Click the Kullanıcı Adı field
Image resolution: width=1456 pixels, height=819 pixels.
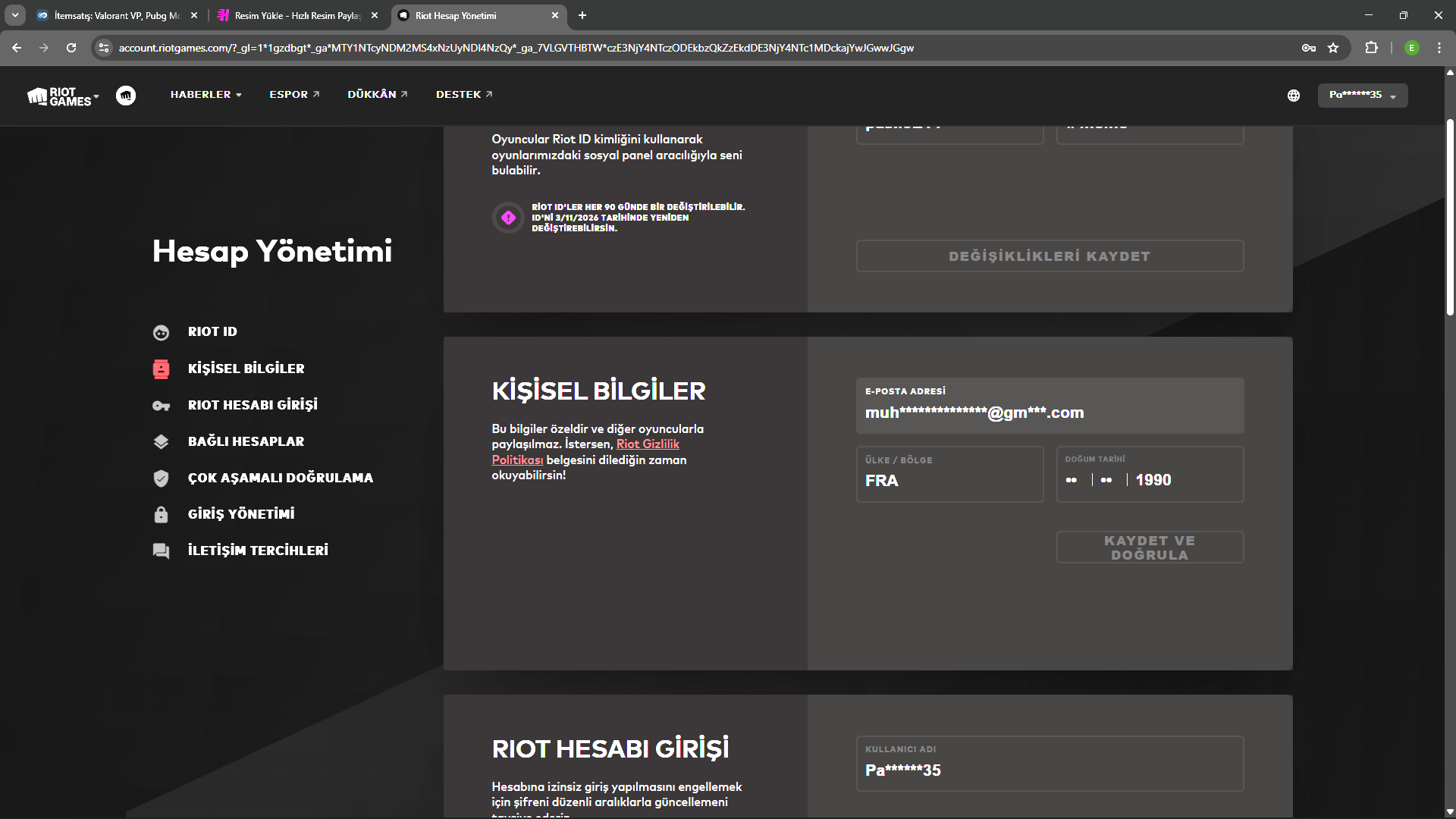click(x=1050, y=764)
